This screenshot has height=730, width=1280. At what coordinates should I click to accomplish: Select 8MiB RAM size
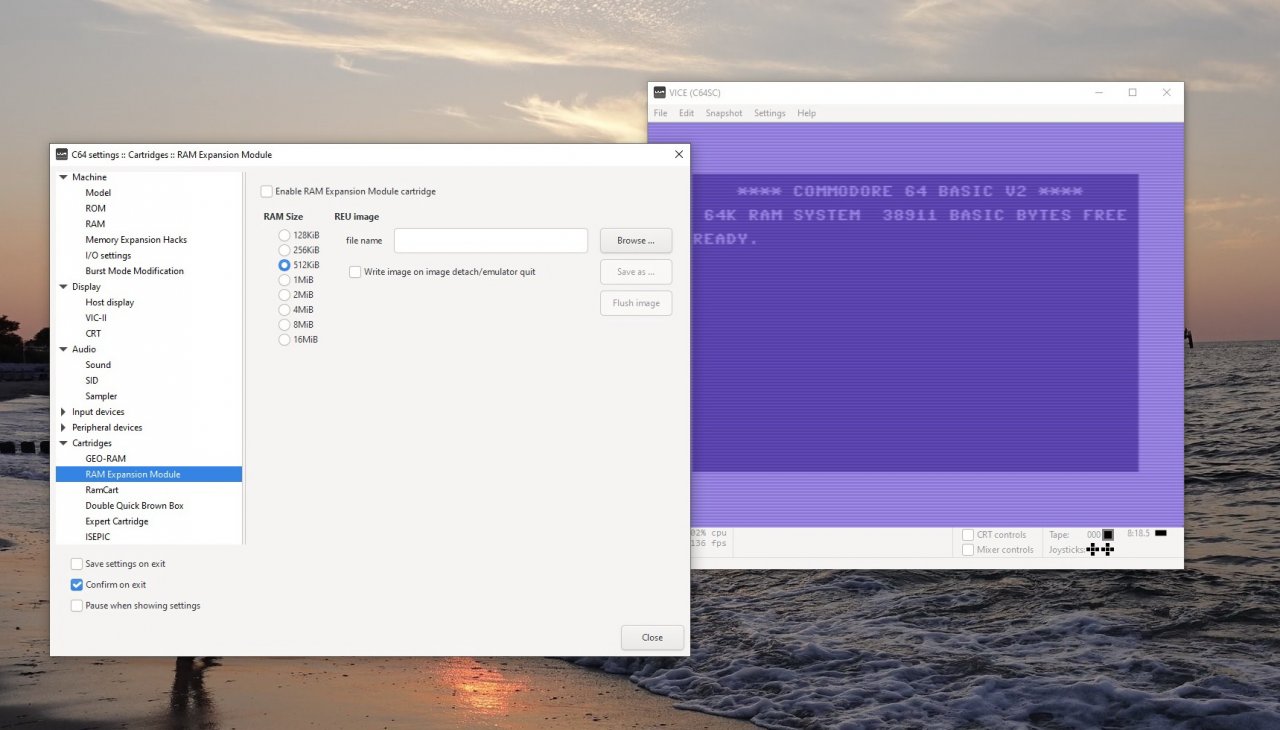tap(284, 325)
